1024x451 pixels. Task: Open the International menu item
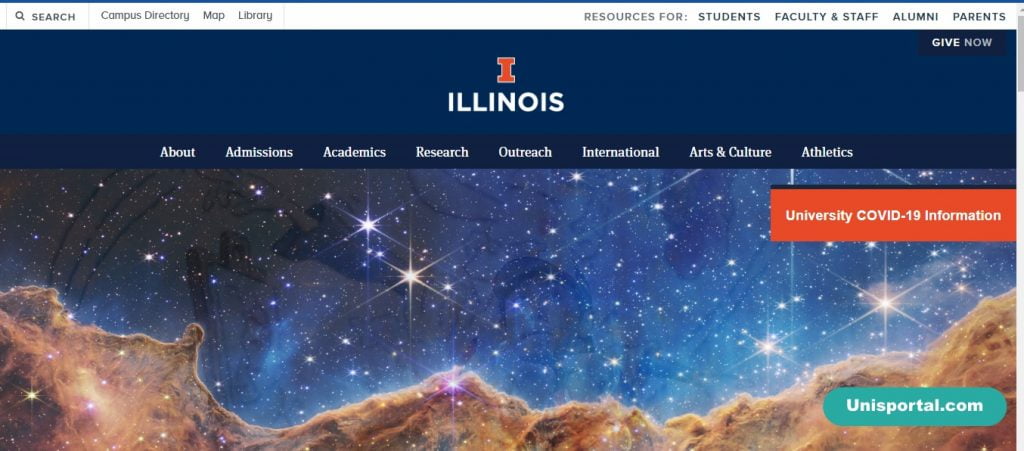coord(620,152)
